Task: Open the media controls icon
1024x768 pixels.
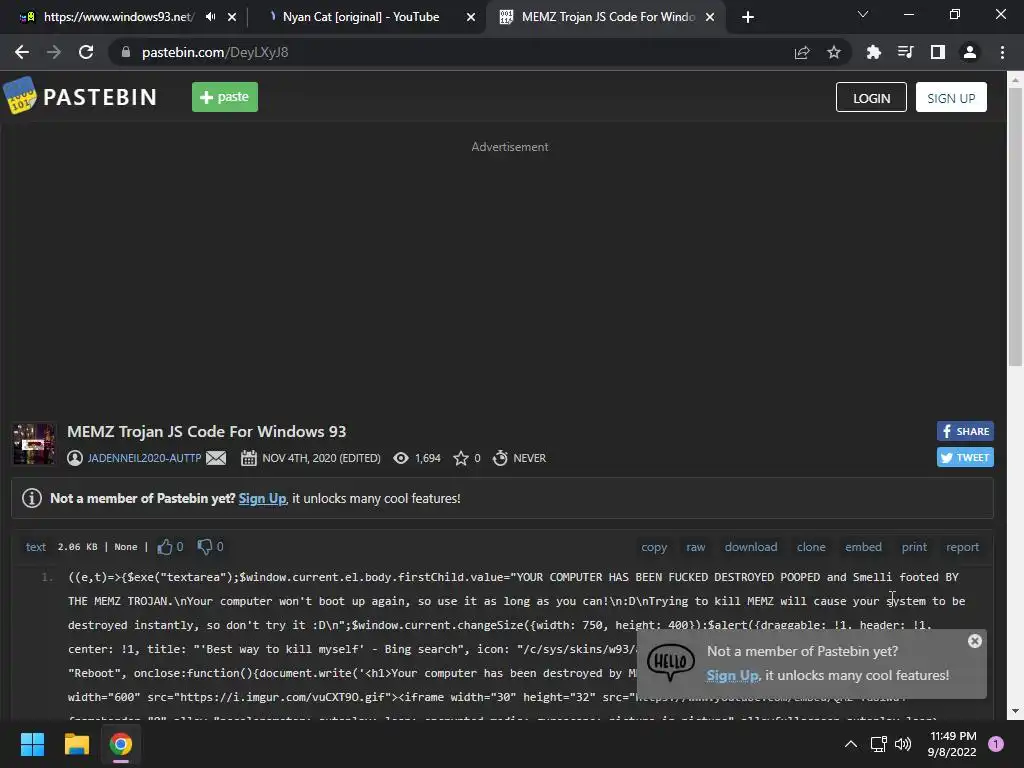Action: pyautogui.click(x=905, y=52)
